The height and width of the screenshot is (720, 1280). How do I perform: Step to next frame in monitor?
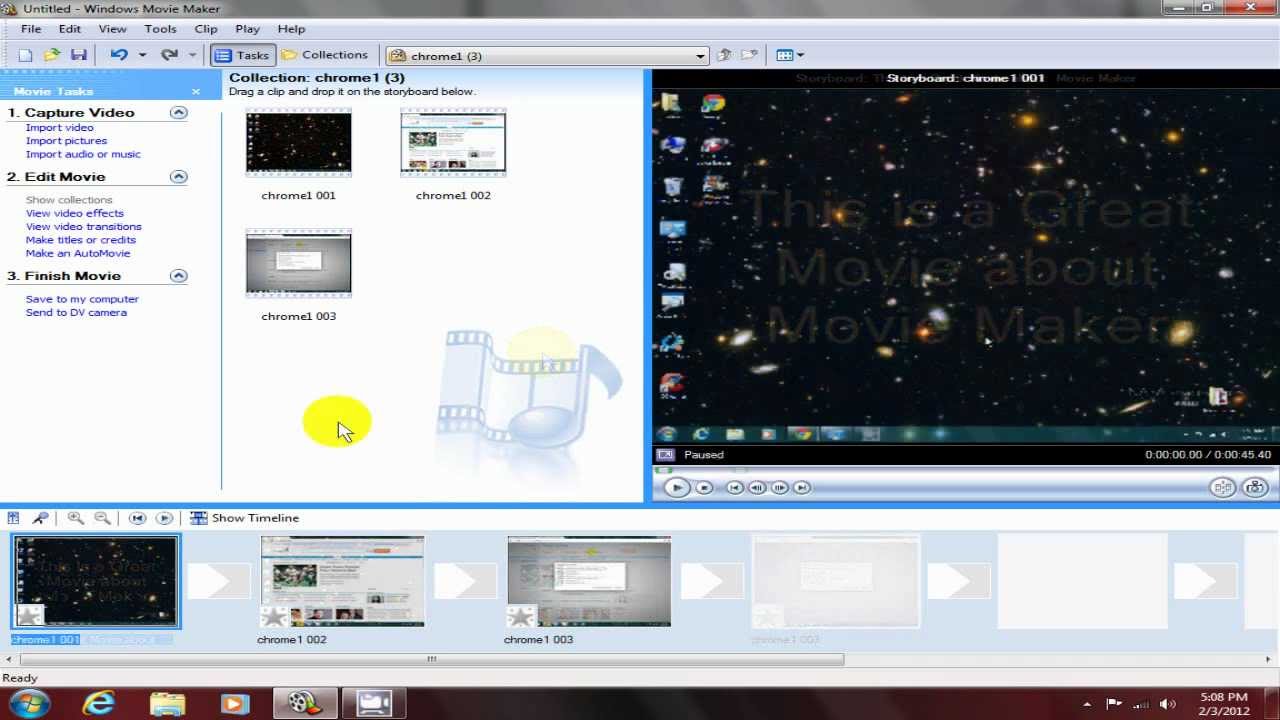pos(780,488)
